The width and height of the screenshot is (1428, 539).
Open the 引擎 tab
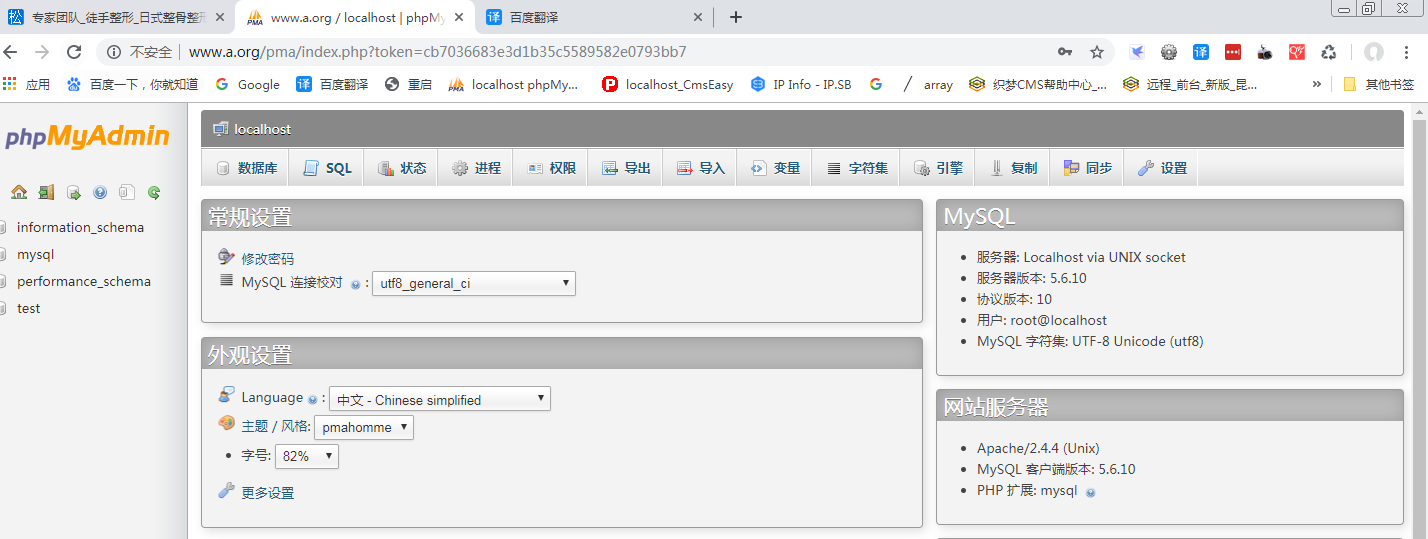937,168
